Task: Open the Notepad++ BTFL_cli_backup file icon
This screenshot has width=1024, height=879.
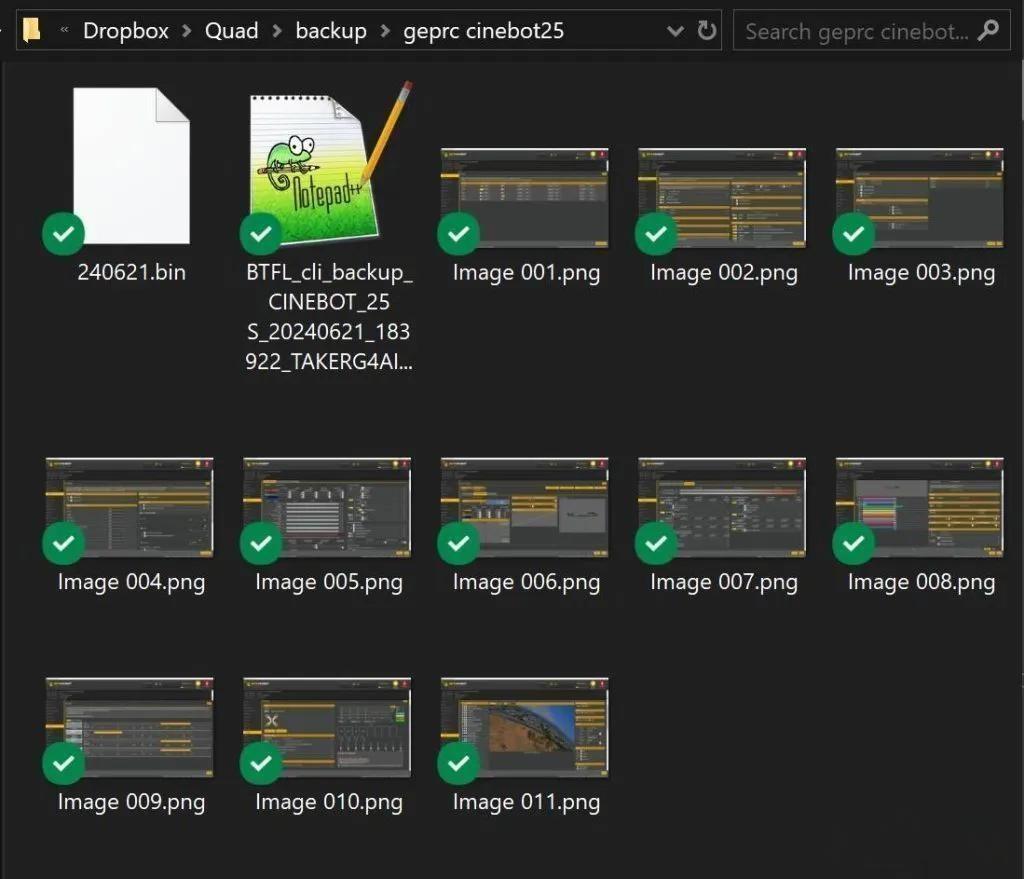Action: coord(330,163)
